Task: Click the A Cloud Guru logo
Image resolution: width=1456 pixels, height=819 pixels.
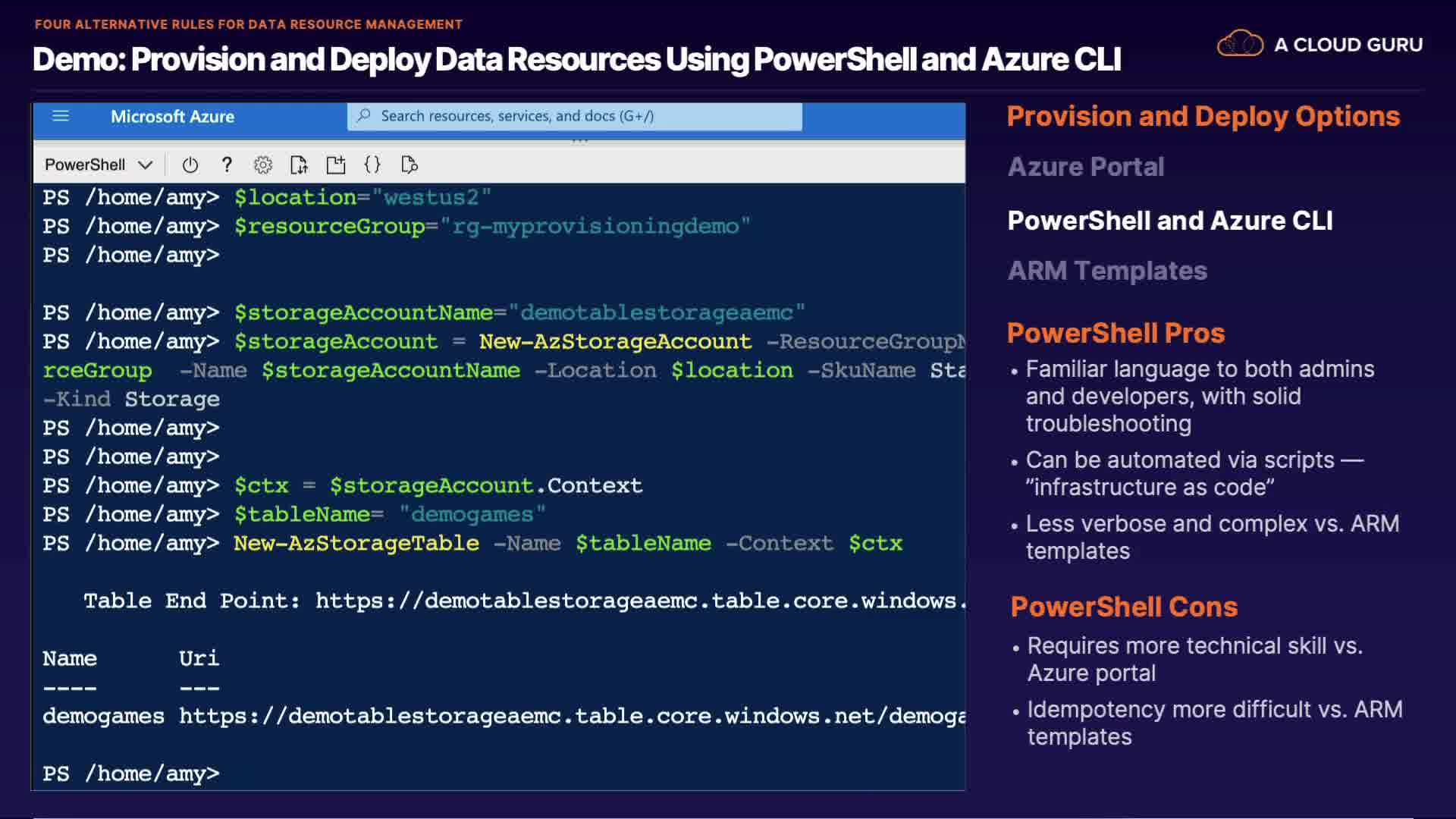Action: pyautogui.click(x=1319, y=45)
